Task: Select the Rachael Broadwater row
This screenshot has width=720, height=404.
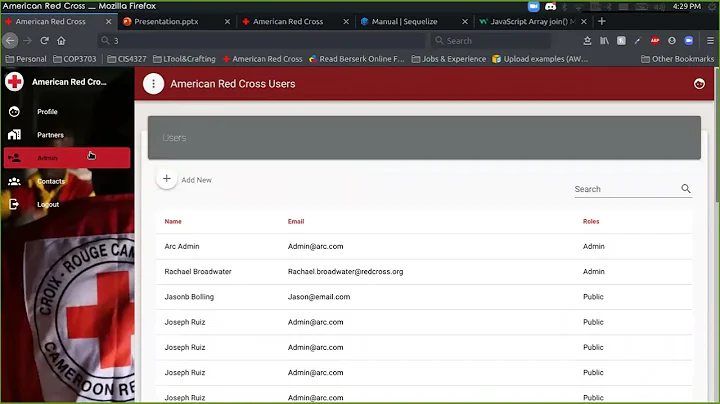Action: 424,272
